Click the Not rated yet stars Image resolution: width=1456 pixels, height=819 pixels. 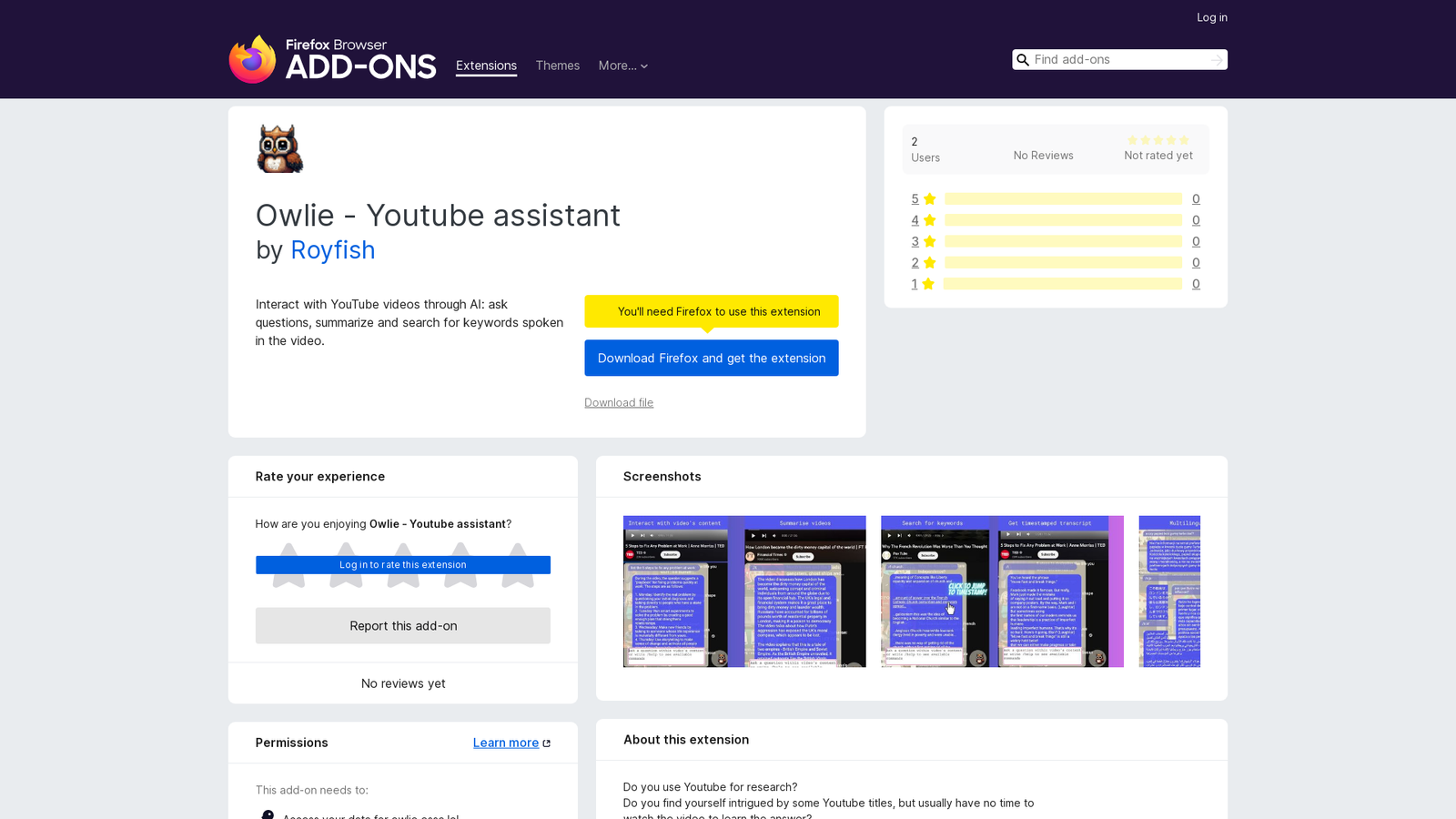[1158, 140]
